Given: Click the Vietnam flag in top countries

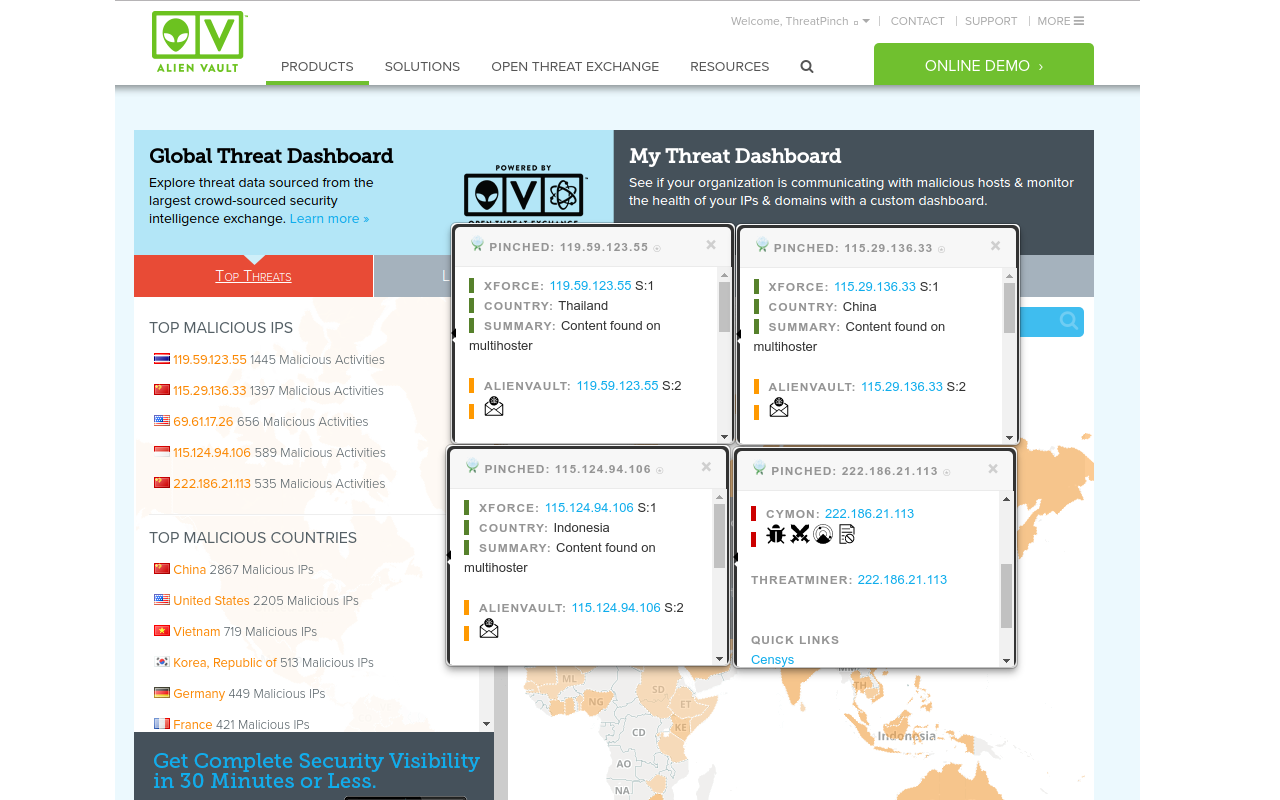Looking at the screenshot, I should pos(162,631).
